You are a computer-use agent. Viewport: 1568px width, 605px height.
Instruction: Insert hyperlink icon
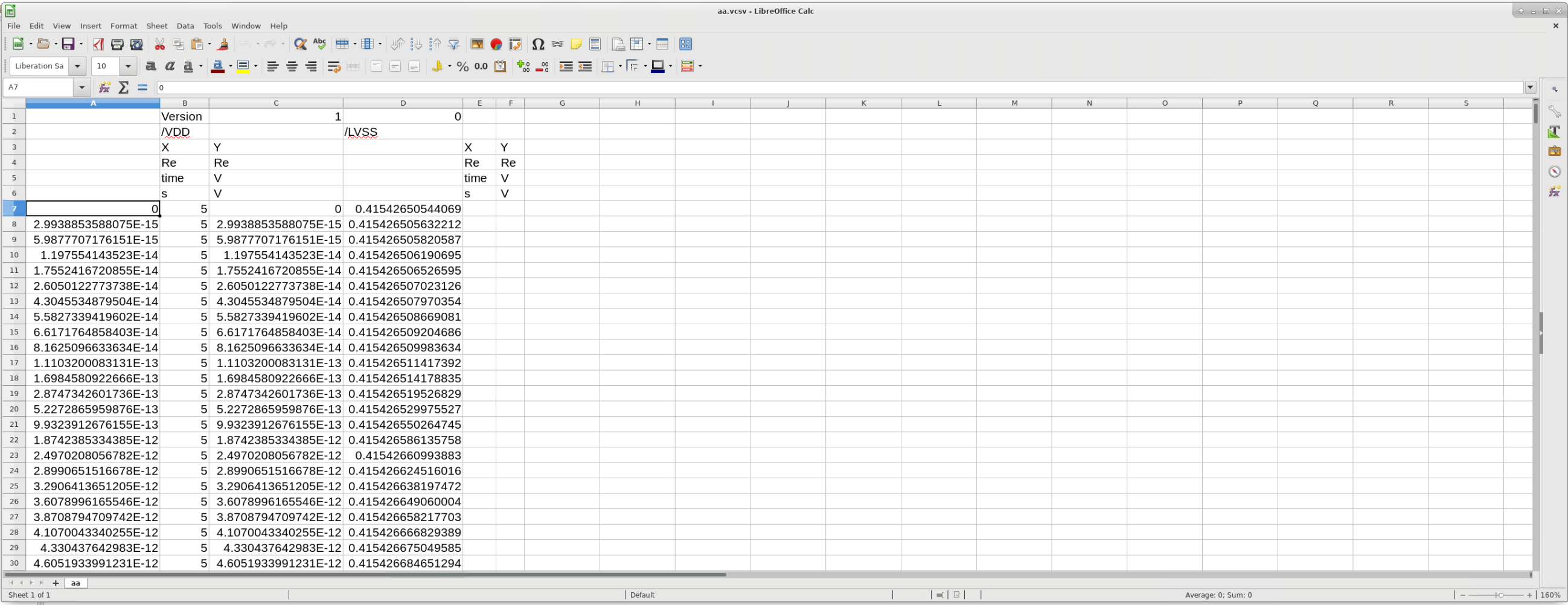pyautogui.click(x=557, y=44)
